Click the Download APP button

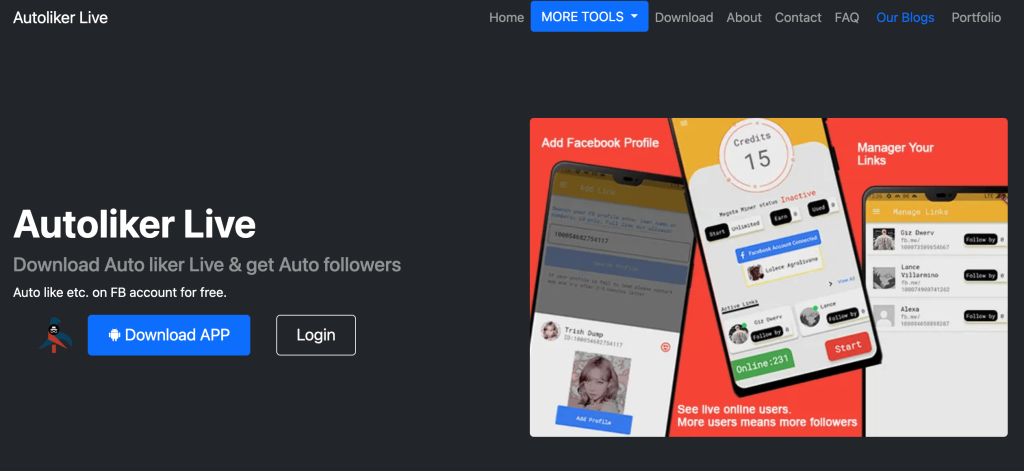click(x=168, y=335)
